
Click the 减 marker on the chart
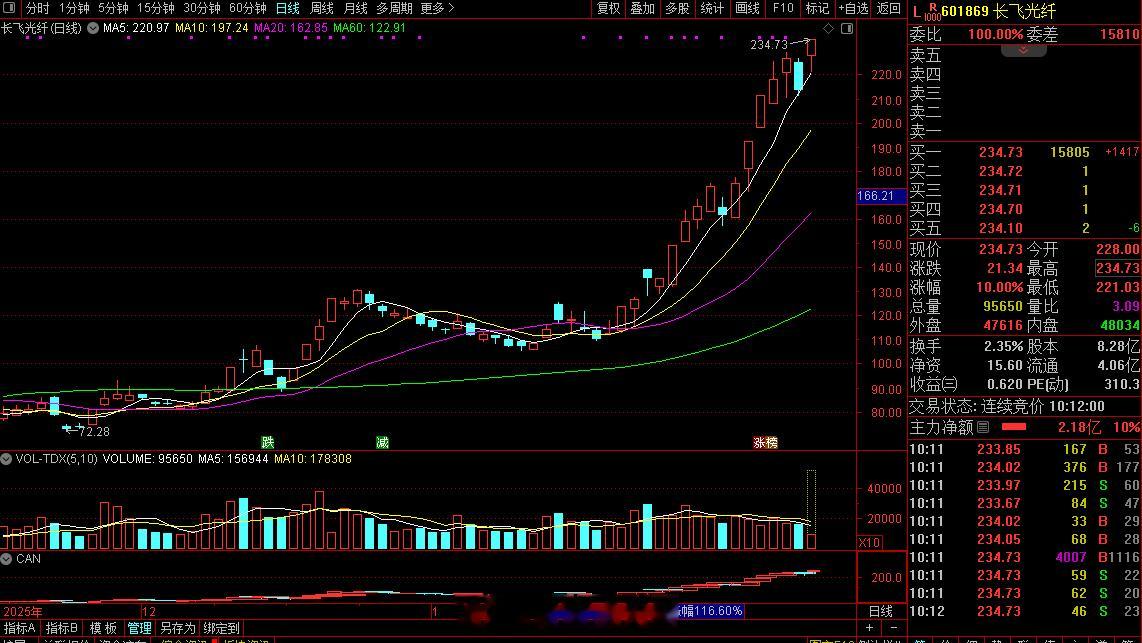point(382,442)
